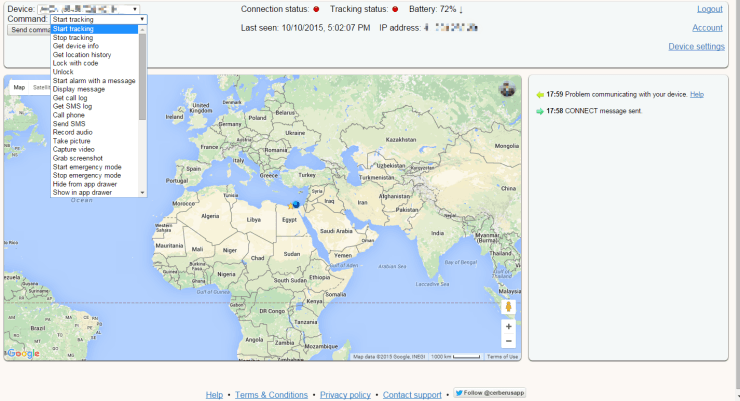Click Follow @cerberusapp Twitter button
The image size is (740, 401).
click(x=489, y=393)
